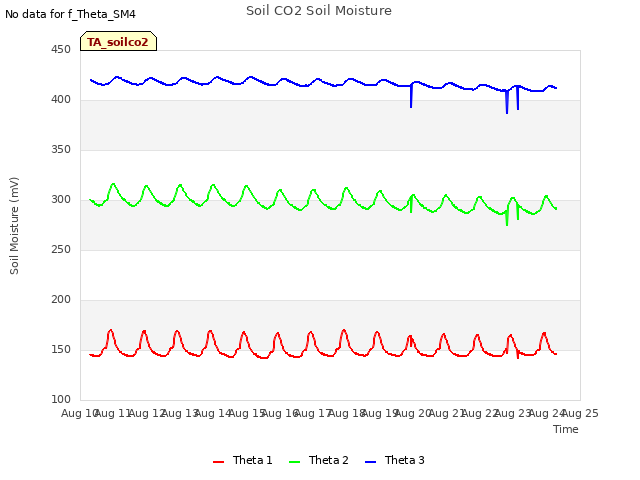The height and width of the screenshot is (480, 640).
Task: Click the Aug 10 x-axis label
Action: 80,413
